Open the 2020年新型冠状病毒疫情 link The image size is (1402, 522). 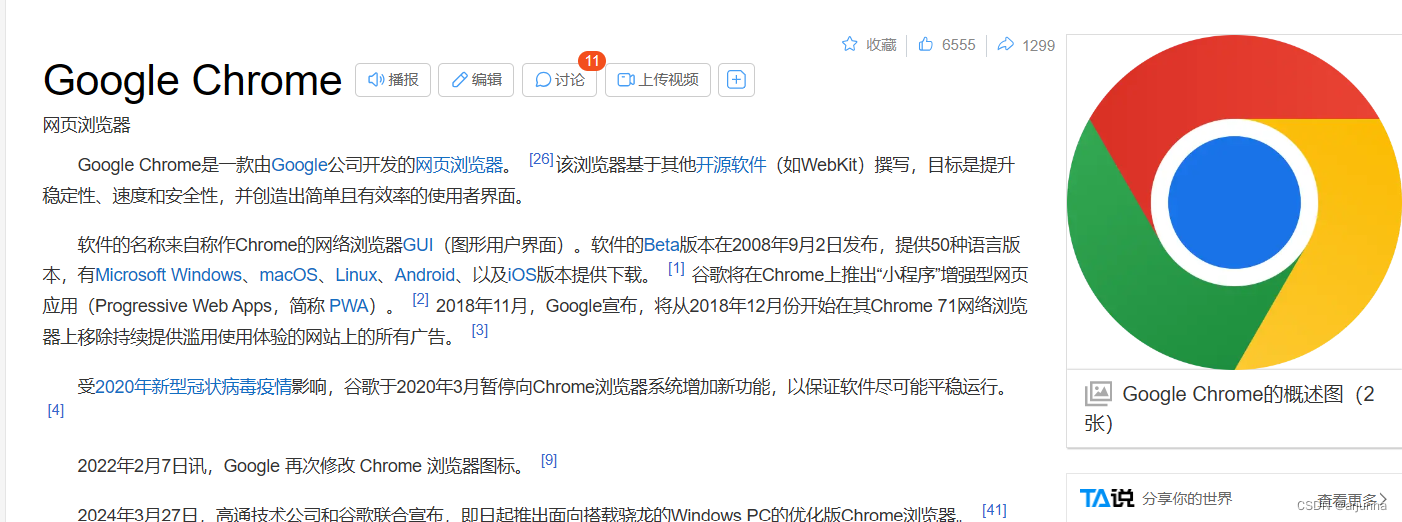[193, 387]
